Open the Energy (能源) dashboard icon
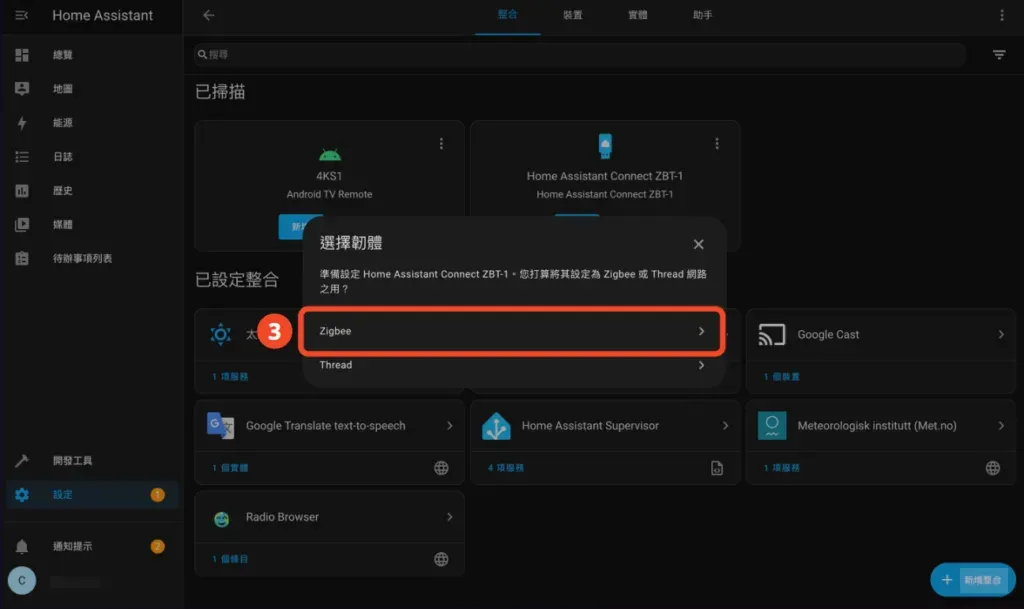 (x=20, y=122)
